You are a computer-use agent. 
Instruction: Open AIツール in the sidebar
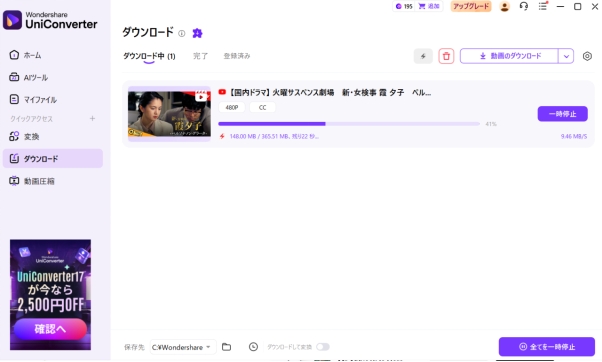point(29,78)
